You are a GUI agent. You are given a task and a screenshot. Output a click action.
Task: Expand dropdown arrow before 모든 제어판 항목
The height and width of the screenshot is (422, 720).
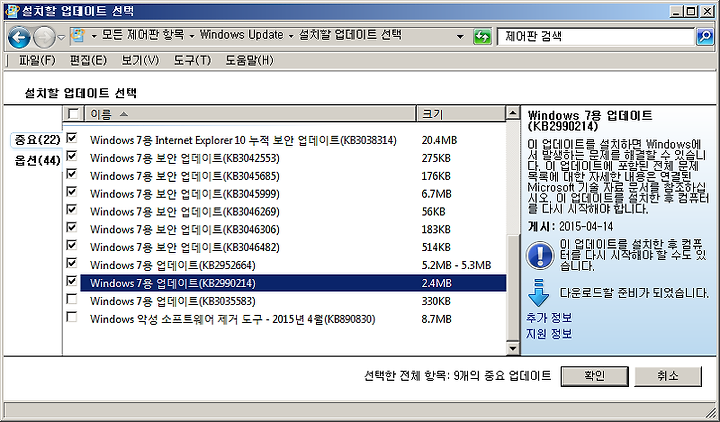(94, 36)
